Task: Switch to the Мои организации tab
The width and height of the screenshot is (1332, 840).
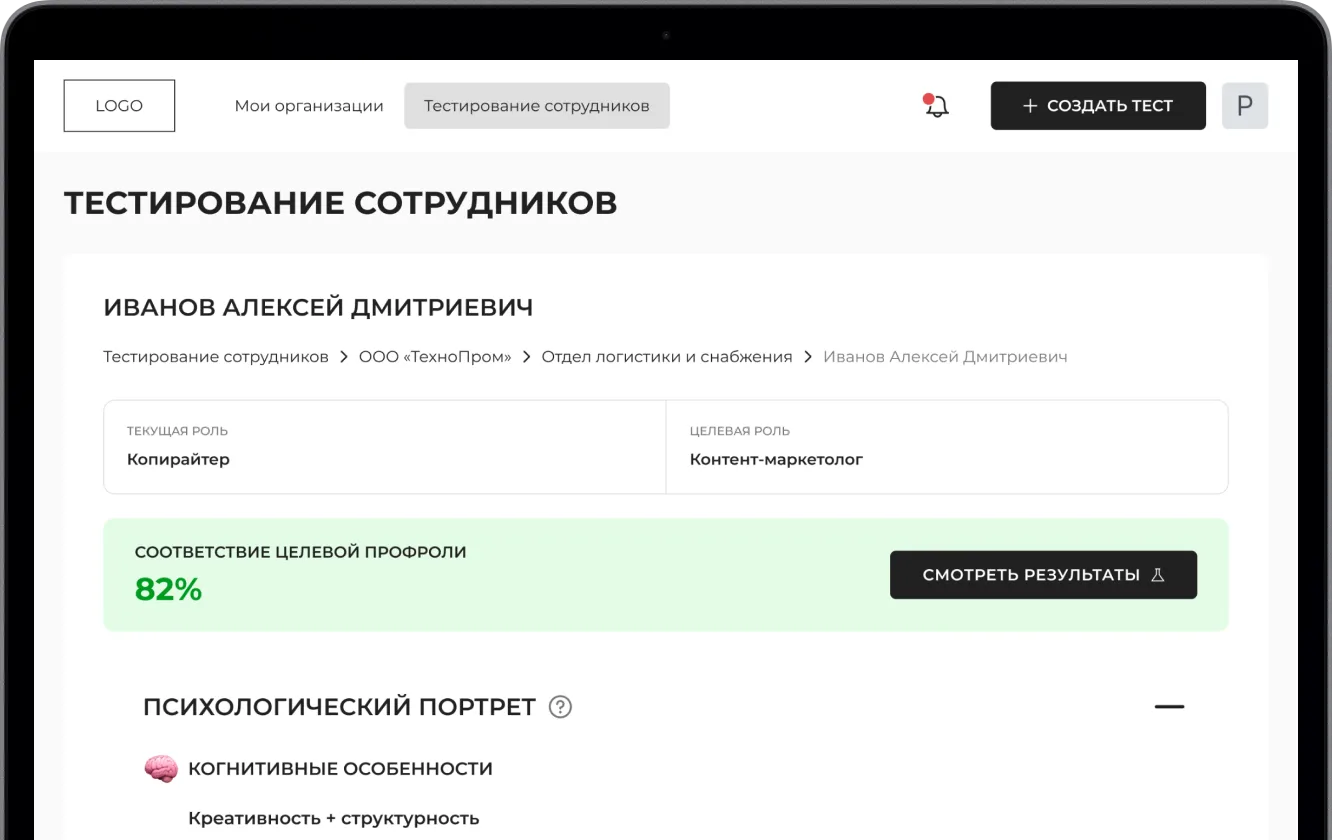Action: [x=309, y=106]
